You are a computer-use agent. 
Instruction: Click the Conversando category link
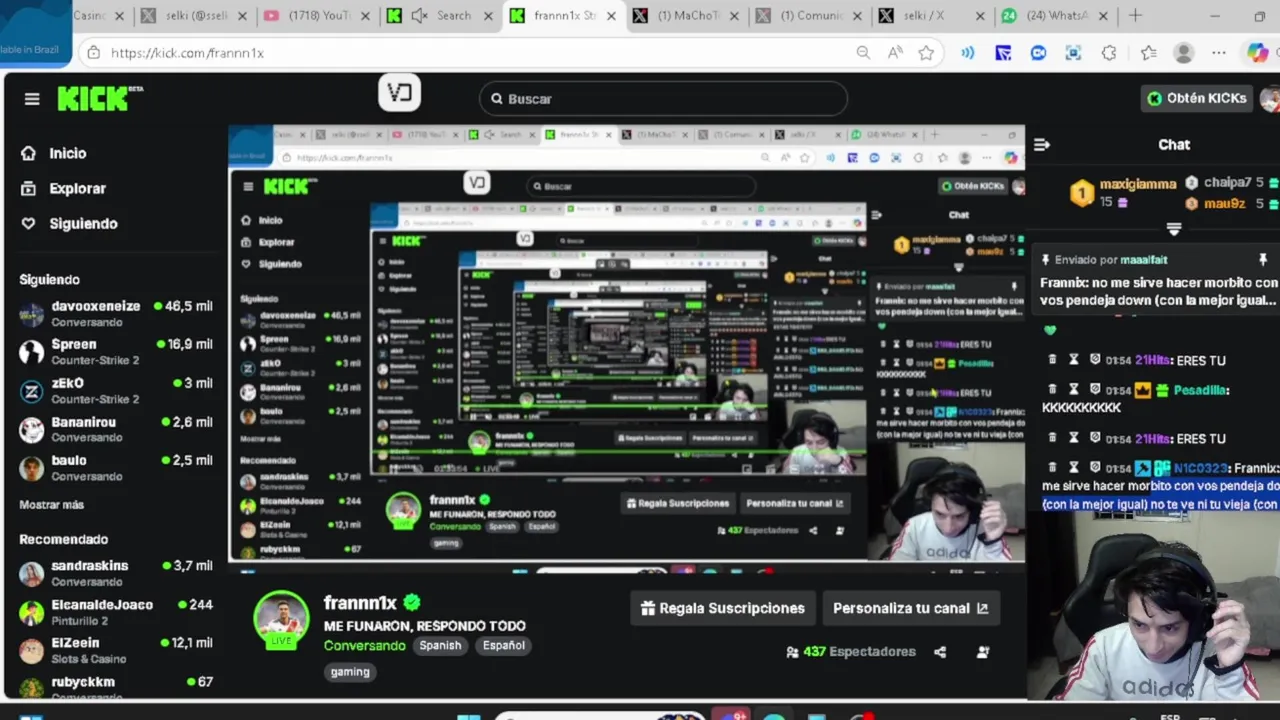point(365,645)
